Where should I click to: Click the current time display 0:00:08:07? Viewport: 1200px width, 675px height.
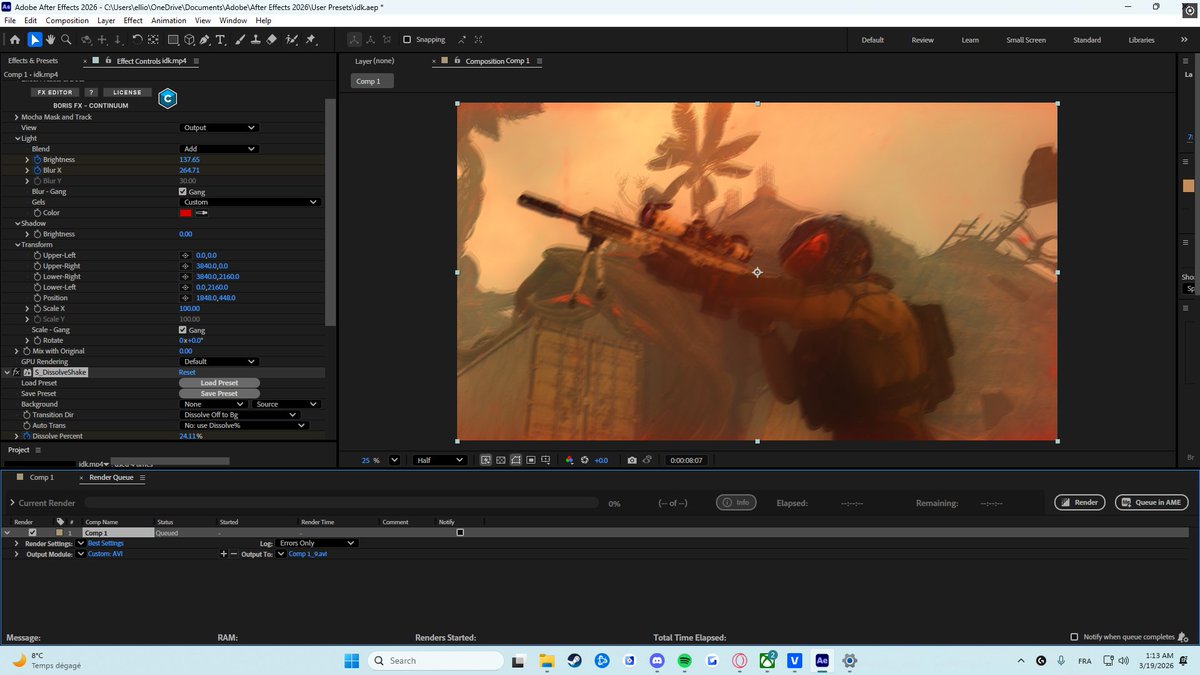coord(686,460)
